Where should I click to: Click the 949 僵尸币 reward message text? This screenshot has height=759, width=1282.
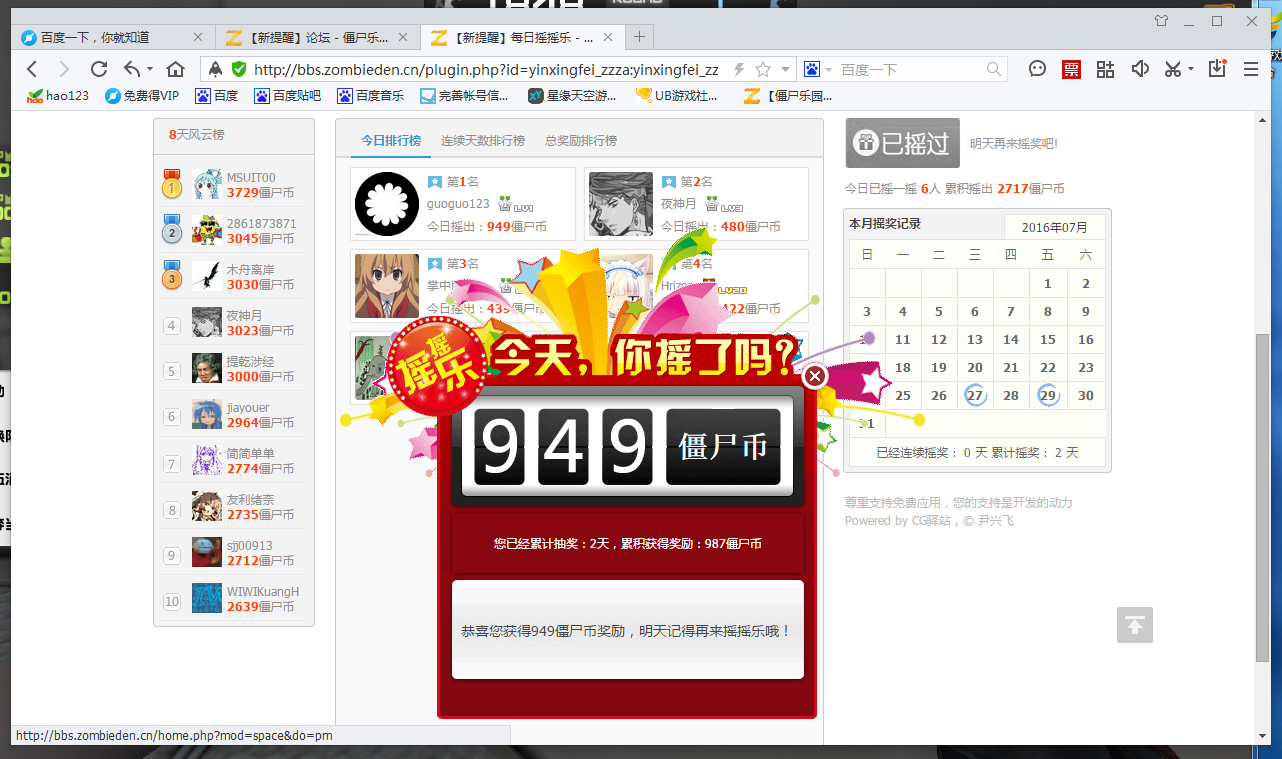[x=626, y=632]
